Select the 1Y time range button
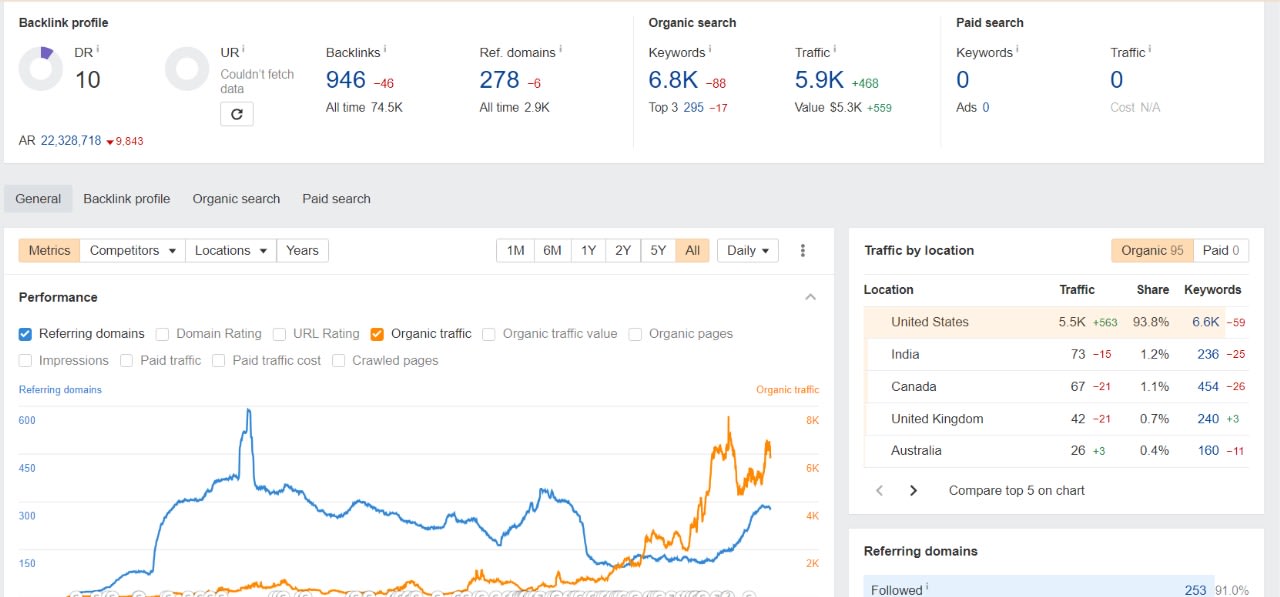The width and height of the screenshot is (1280, 597). (x=588, y=251)
